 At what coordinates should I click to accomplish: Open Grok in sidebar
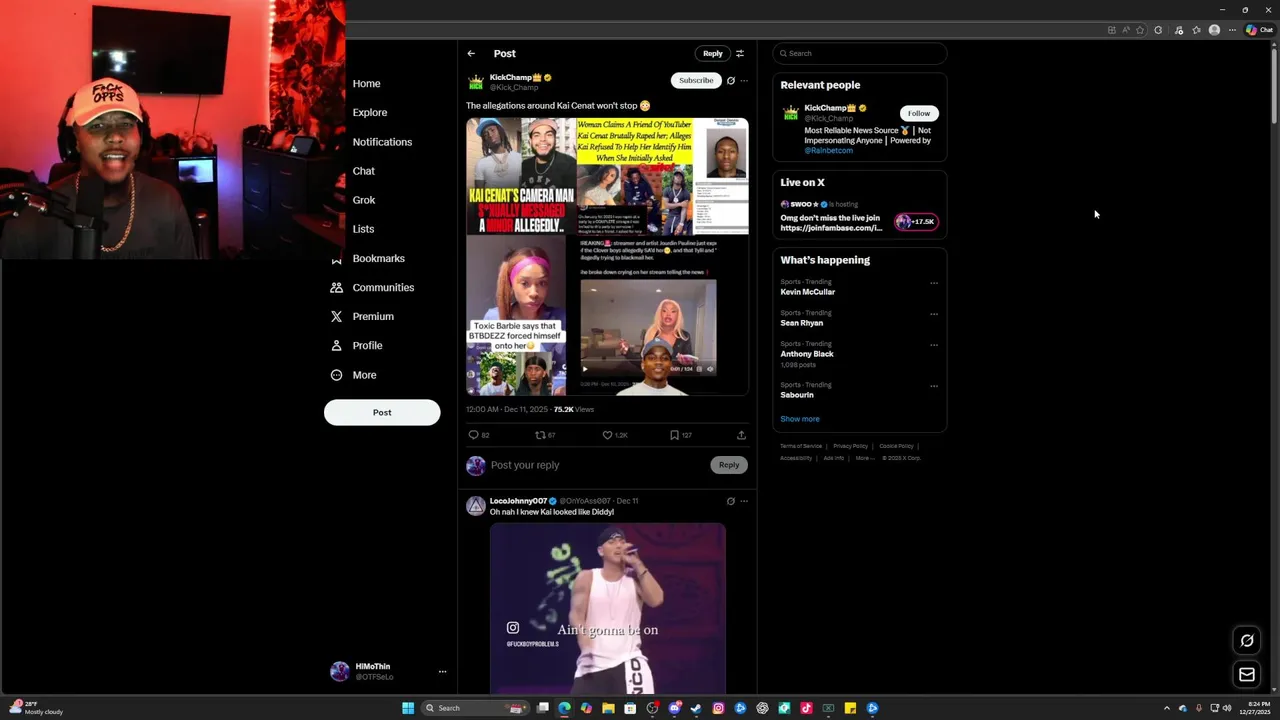point(364,200)
